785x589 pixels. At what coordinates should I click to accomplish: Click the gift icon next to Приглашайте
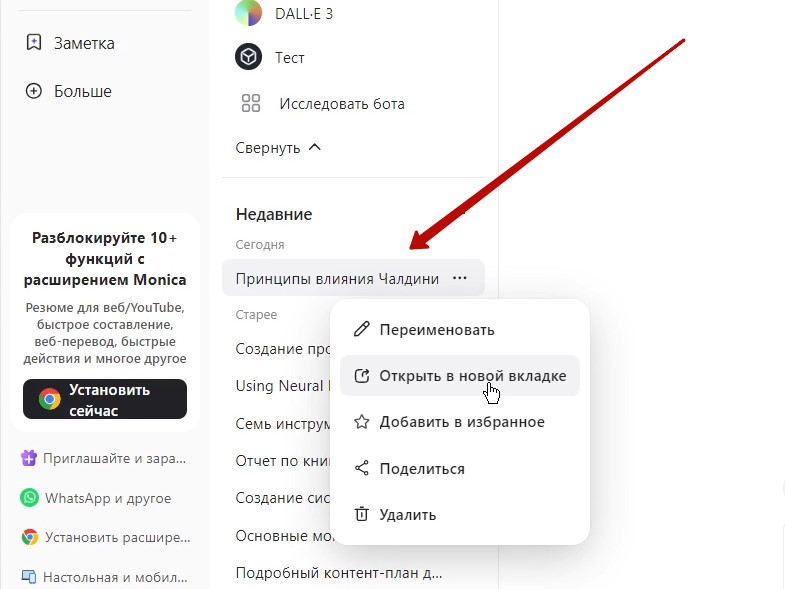point(30,458)
